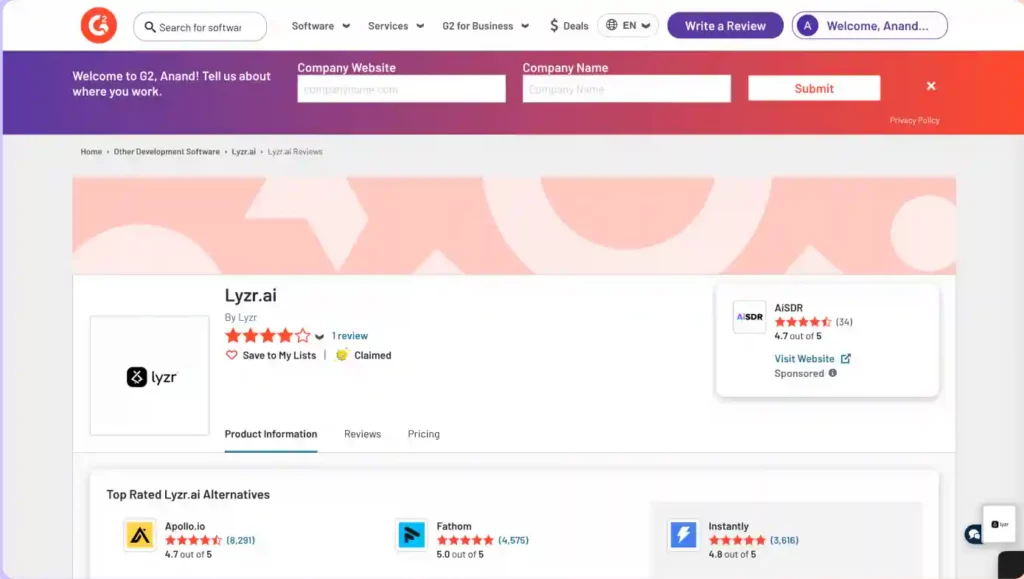Open the 1 review link
1024x579 pixels.
(350, 336)
